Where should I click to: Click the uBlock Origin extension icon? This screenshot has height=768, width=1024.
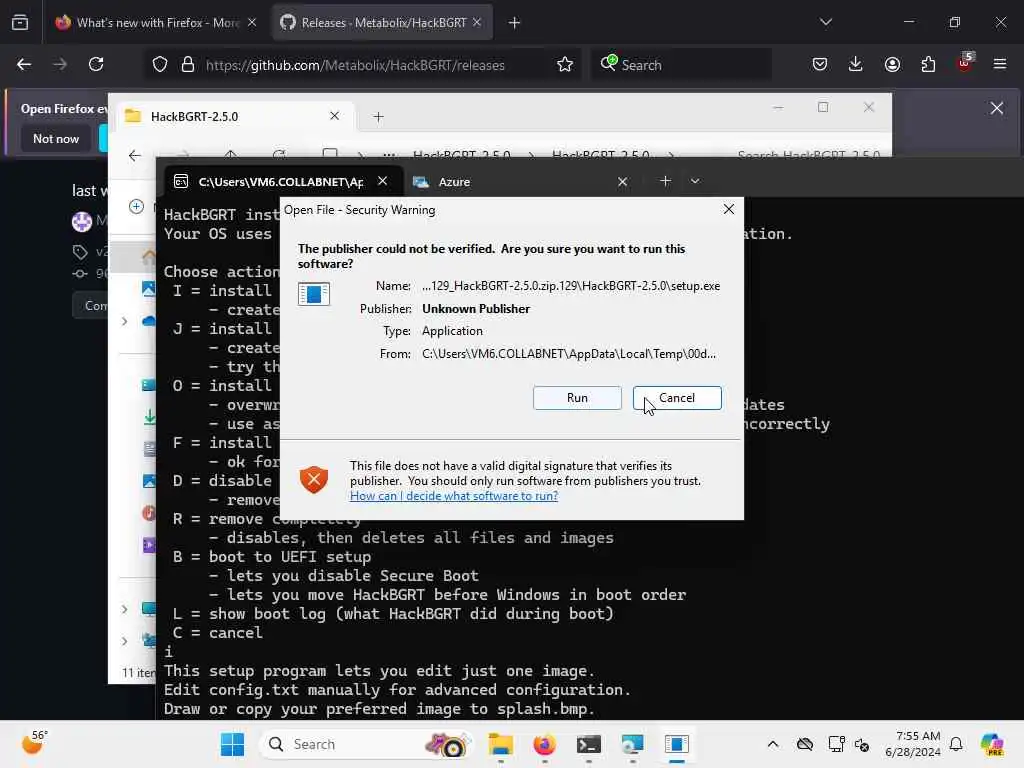[x=965, y=63]
